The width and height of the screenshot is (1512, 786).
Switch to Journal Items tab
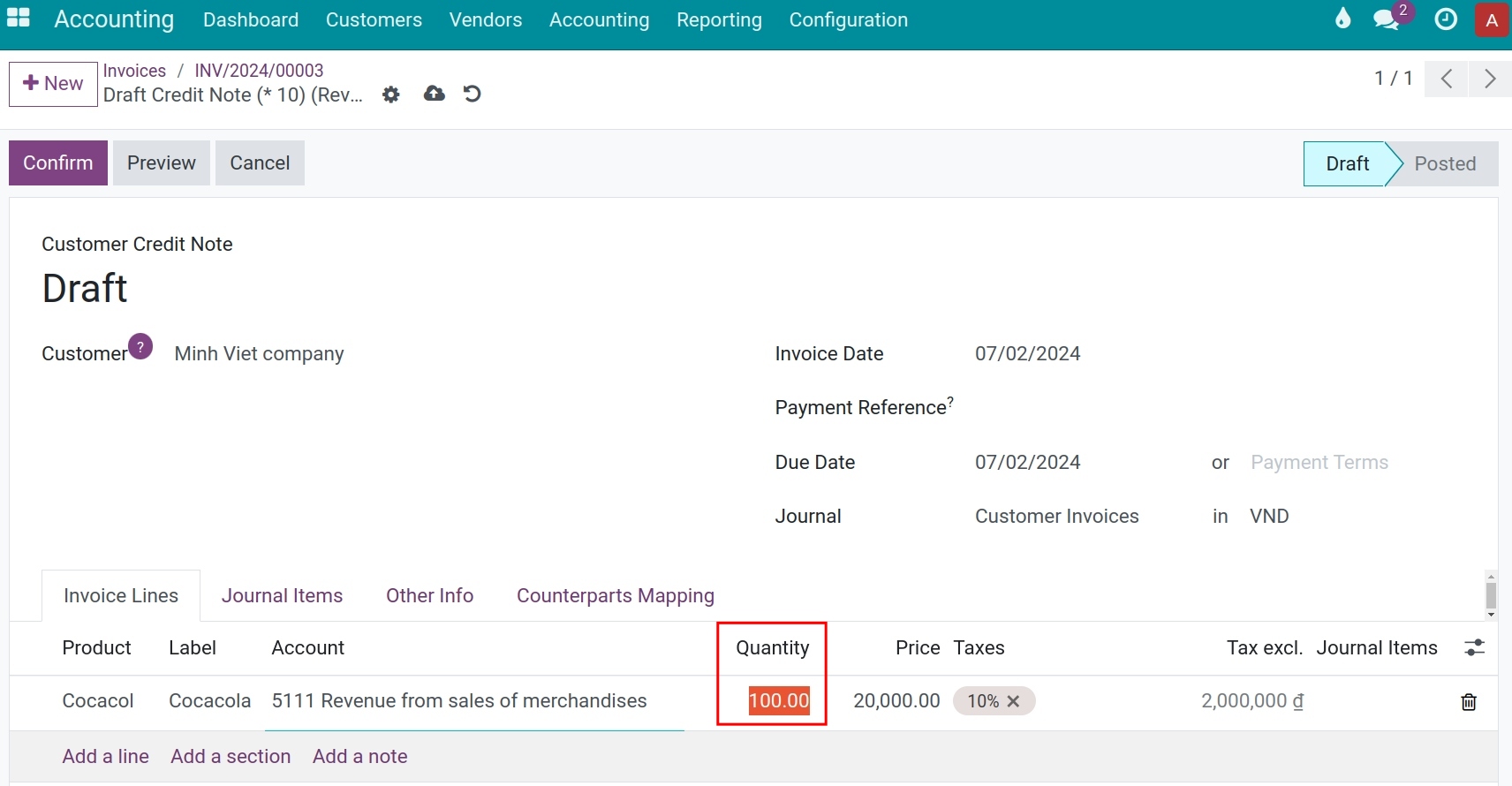(282, 596)
